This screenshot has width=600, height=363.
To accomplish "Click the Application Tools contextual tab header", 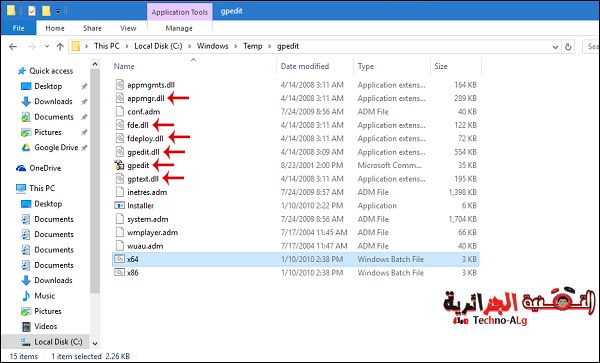I will click(179, 12).
